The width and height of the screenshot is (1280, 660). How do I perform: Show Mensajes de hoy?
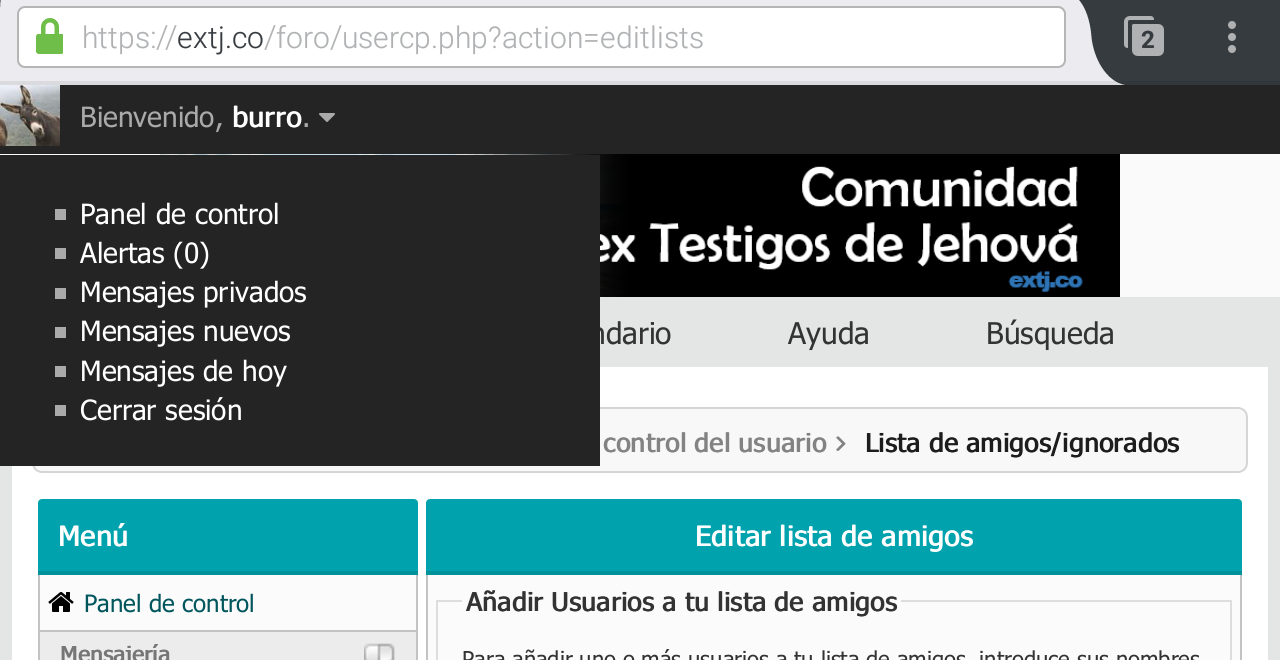click(183, 371)
